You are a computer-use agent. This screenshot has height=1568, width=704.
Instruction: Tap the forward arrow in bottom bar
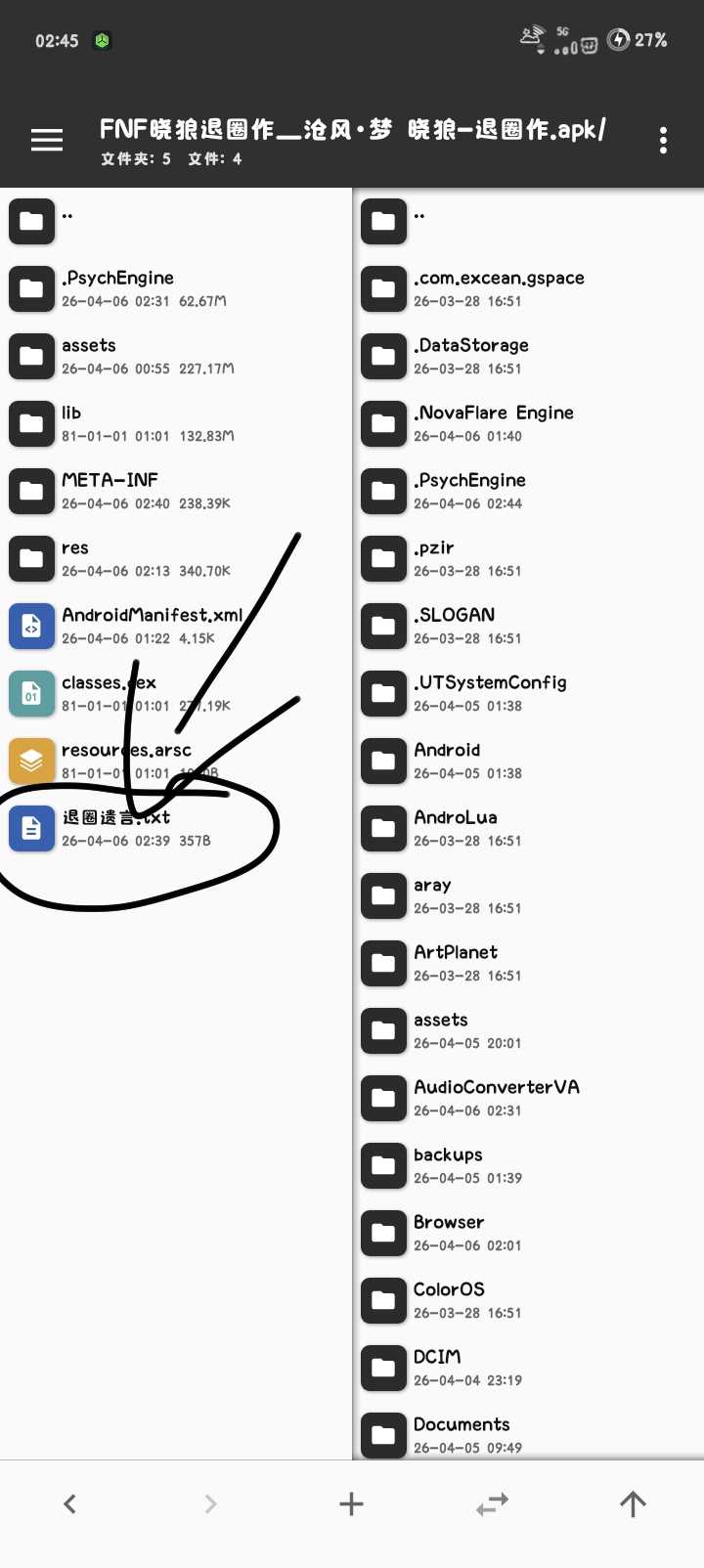(210, 1503)
